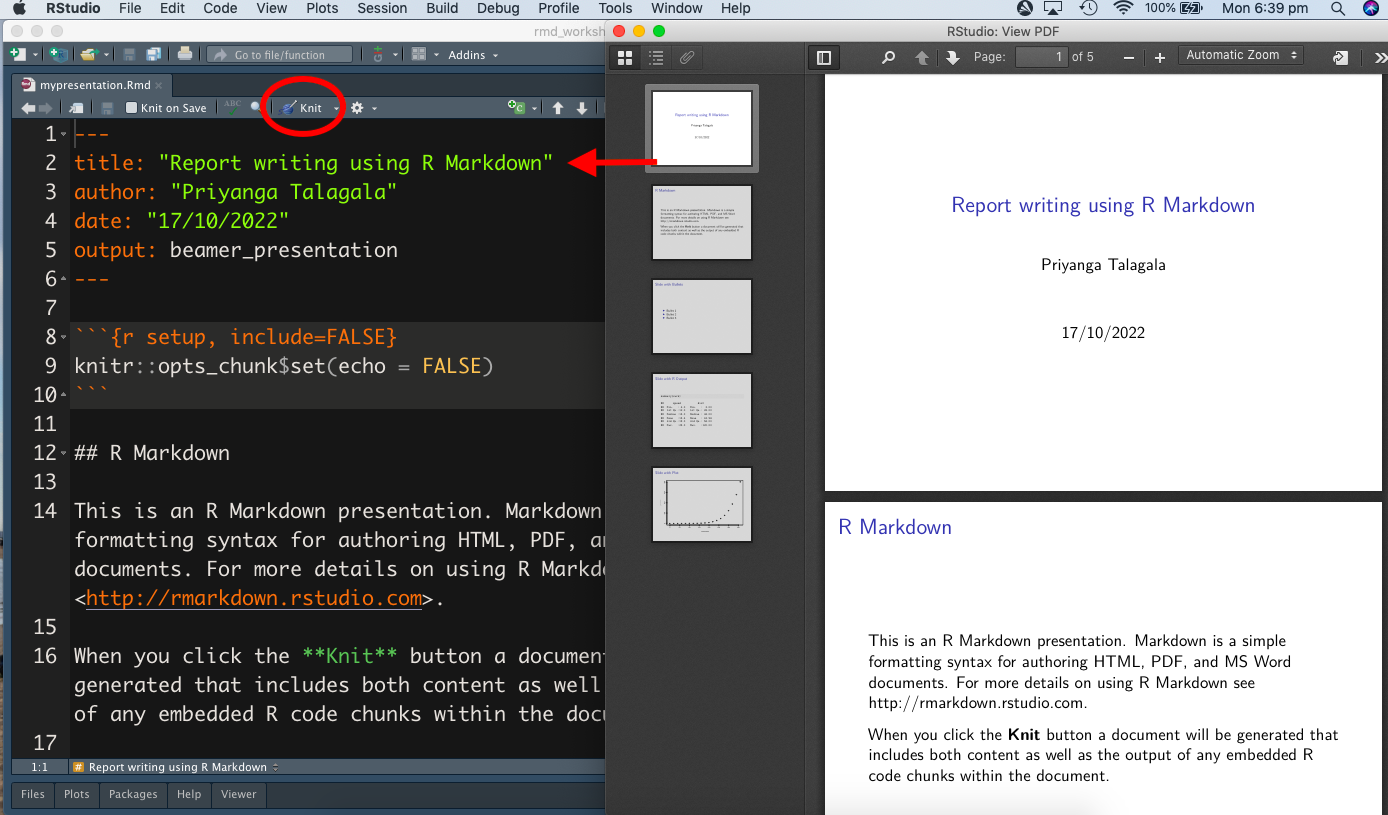Expand the panes layout dropdown arrow
The width and height of the screenshot is (1388, 815).
(436, 55)
